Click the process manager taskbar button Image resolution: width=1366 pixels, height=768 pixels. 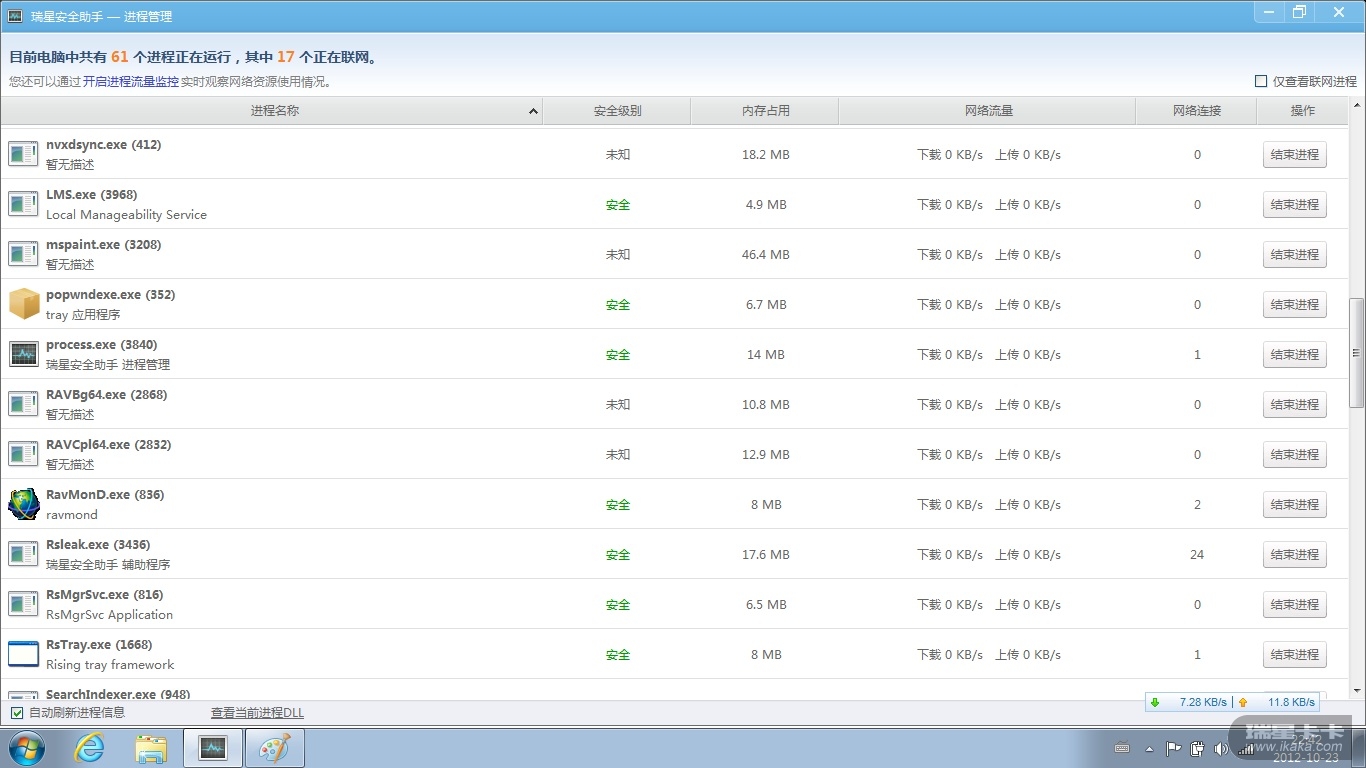pos(213,748)
